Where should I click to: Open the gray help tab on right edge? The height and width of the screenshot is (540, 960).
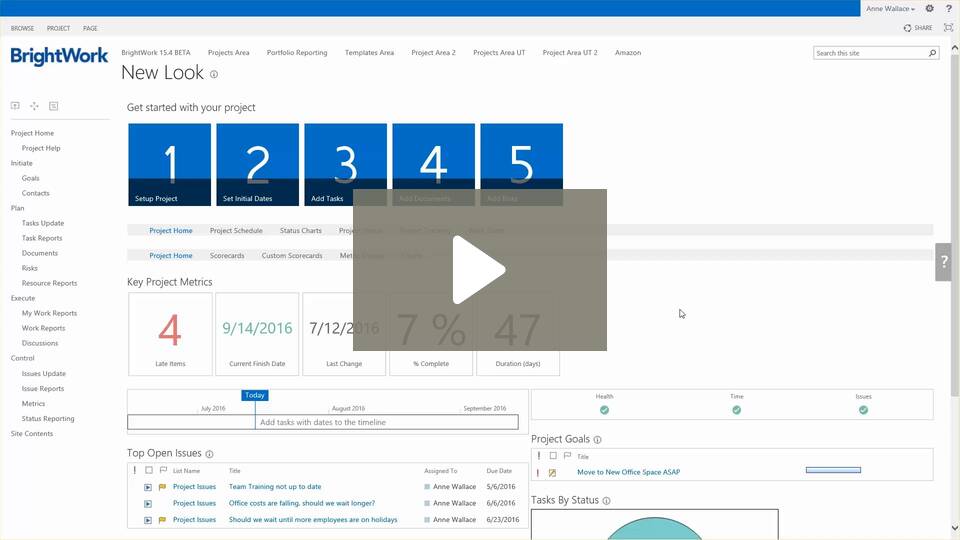click(x=943, y=262)
